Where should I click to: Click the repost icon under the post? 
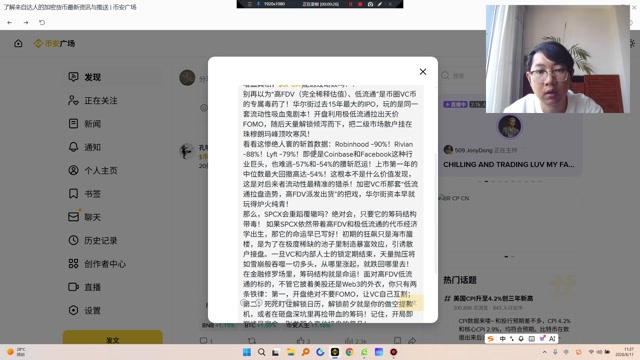[x=252, y=340]
